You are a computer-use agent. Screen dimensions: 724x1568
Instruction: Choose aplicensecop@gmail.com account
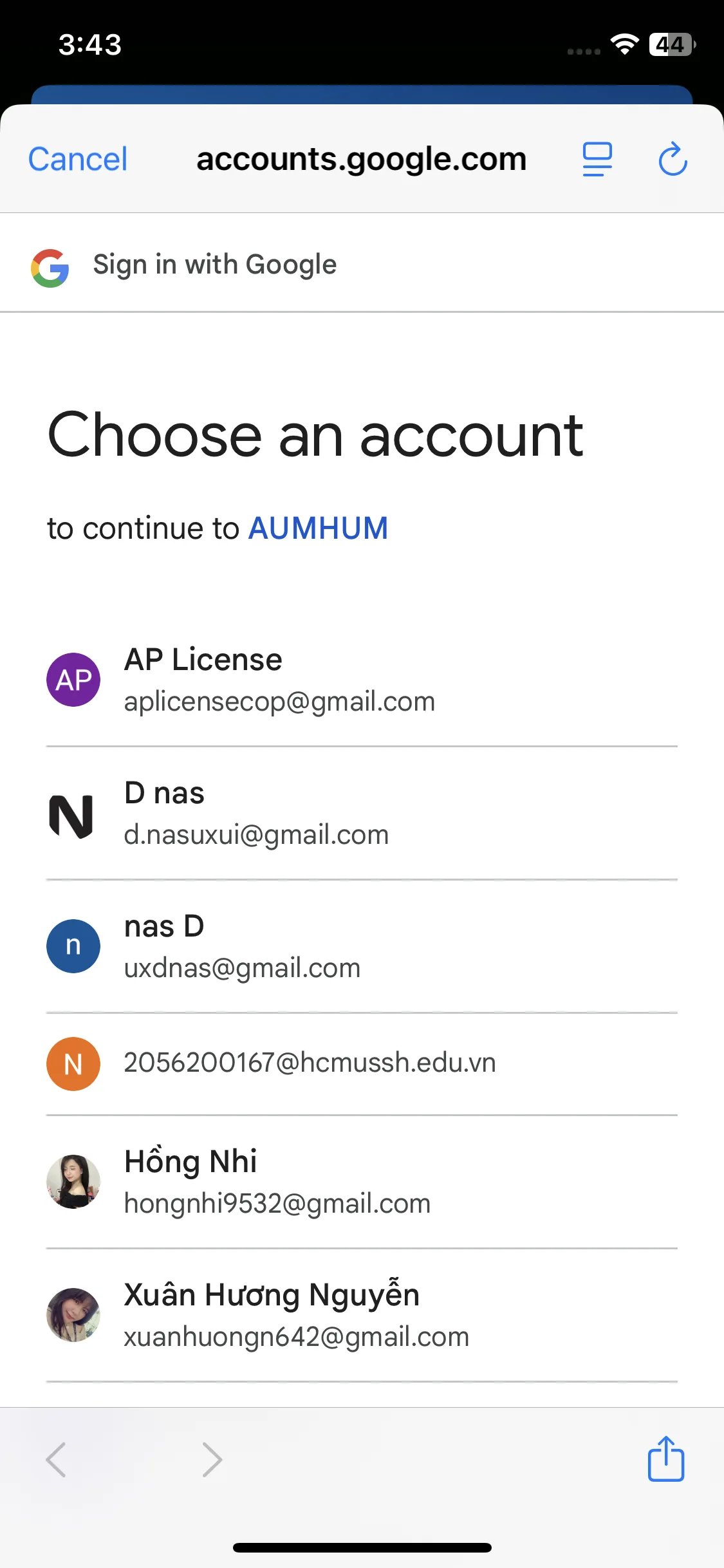(x=362, y=680)
